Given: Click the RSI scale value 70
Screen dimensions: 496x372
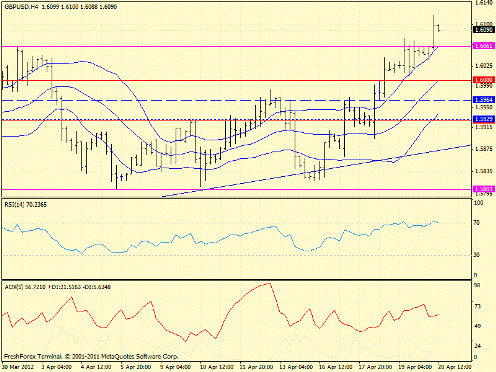Looking at the screenshot, I should click(477, 223).
